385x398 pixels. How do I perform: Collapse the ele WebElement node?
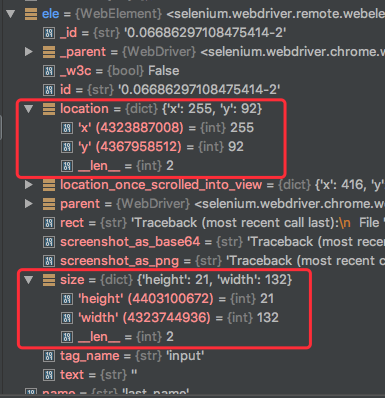(11, 14)
